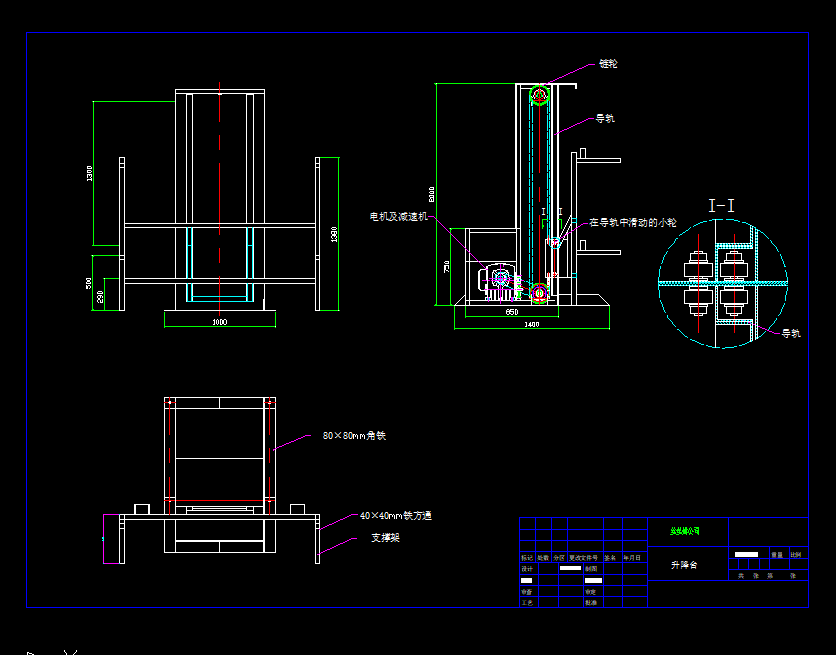The width and height of the screenshot is (836, 655).
Task: Click the 80×80mm角铁 annotation text
Action: click(354, 435)
